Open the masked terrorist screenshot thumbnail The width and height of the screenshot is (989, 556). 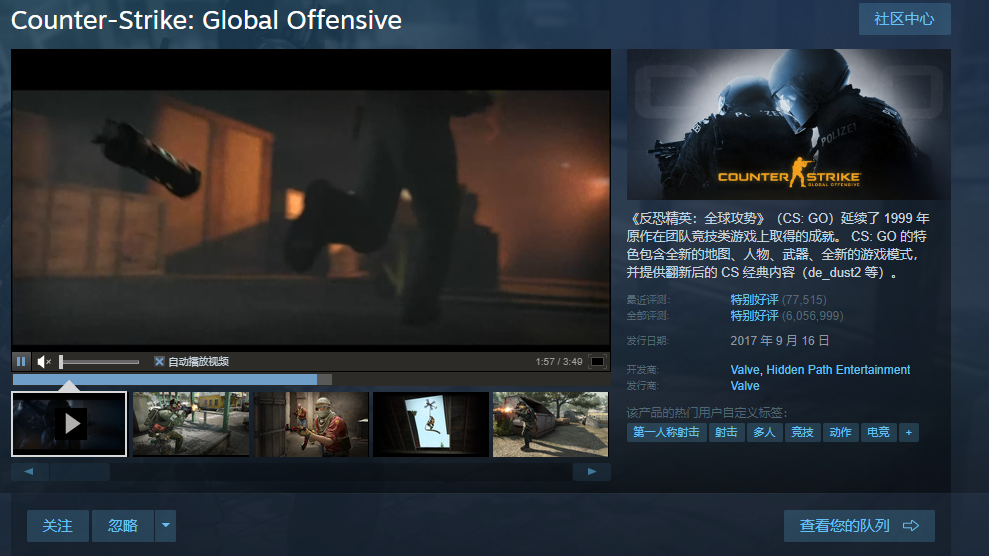pos(311,424)
